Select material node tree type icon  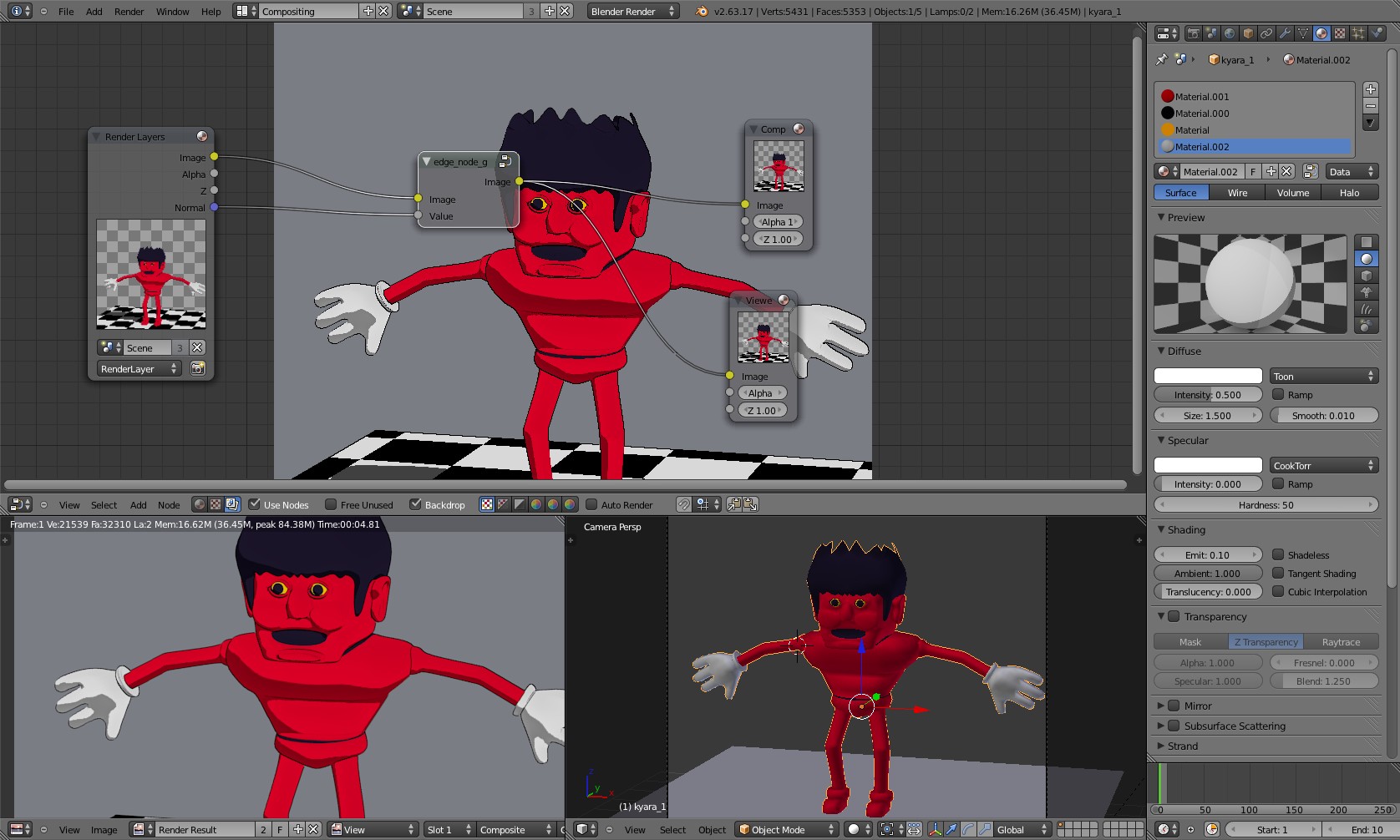coord(199,504)
